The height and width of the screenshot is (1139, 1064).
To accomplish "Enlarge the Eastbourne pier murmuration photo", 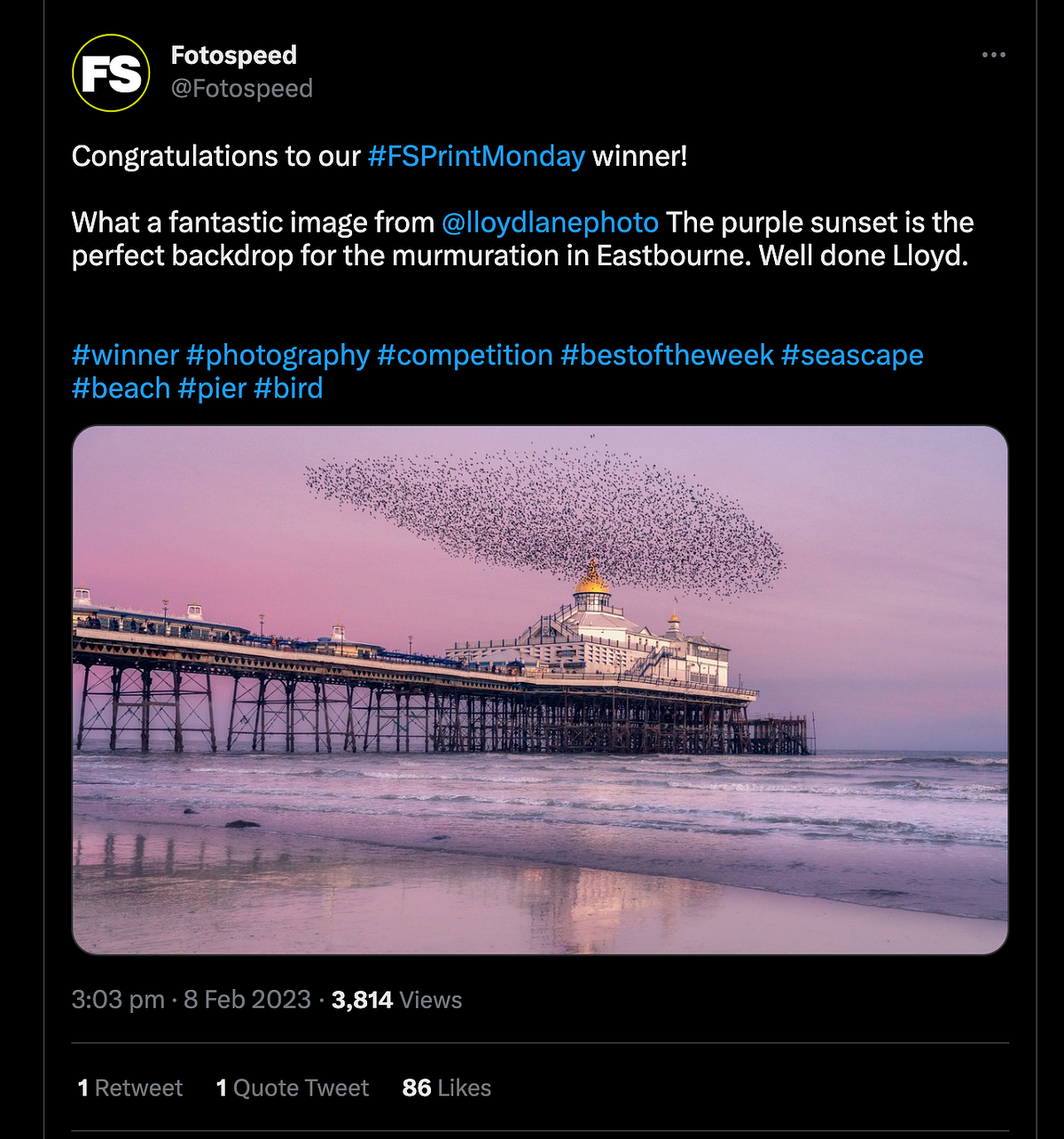I will 539,689.
